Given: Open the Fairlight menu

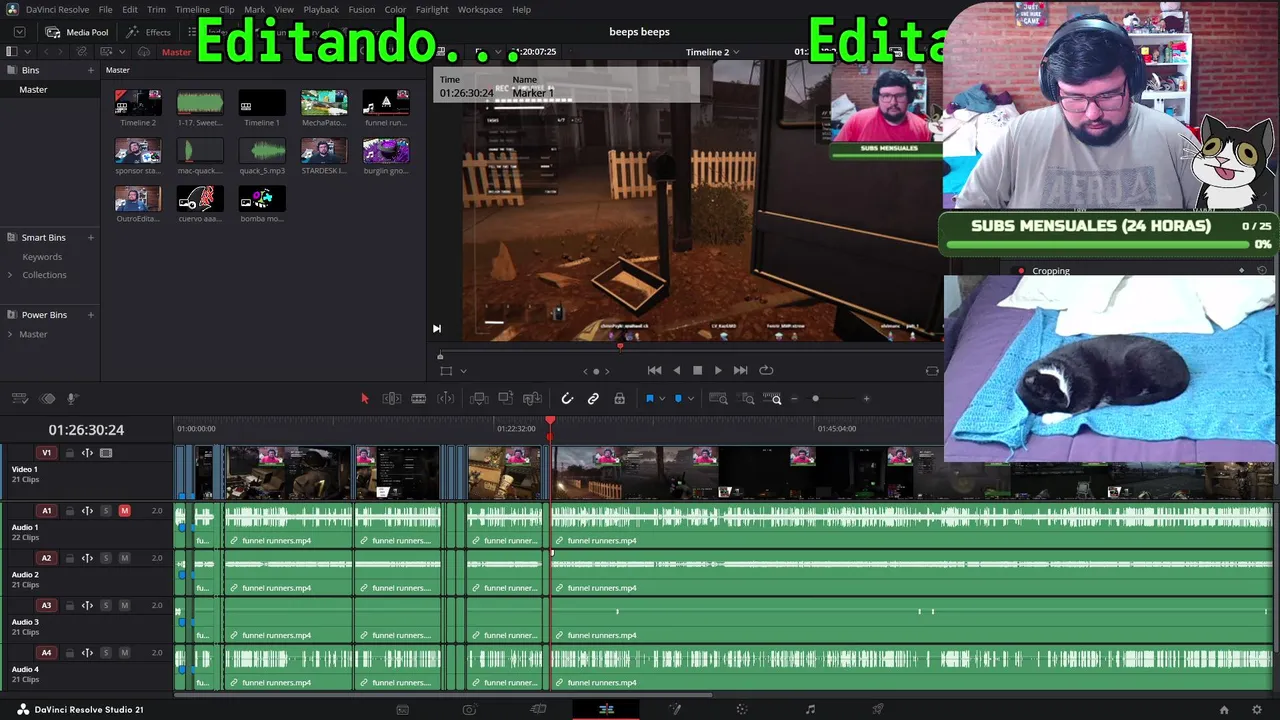Looking at the screenshot, I should tap(432, 9).
